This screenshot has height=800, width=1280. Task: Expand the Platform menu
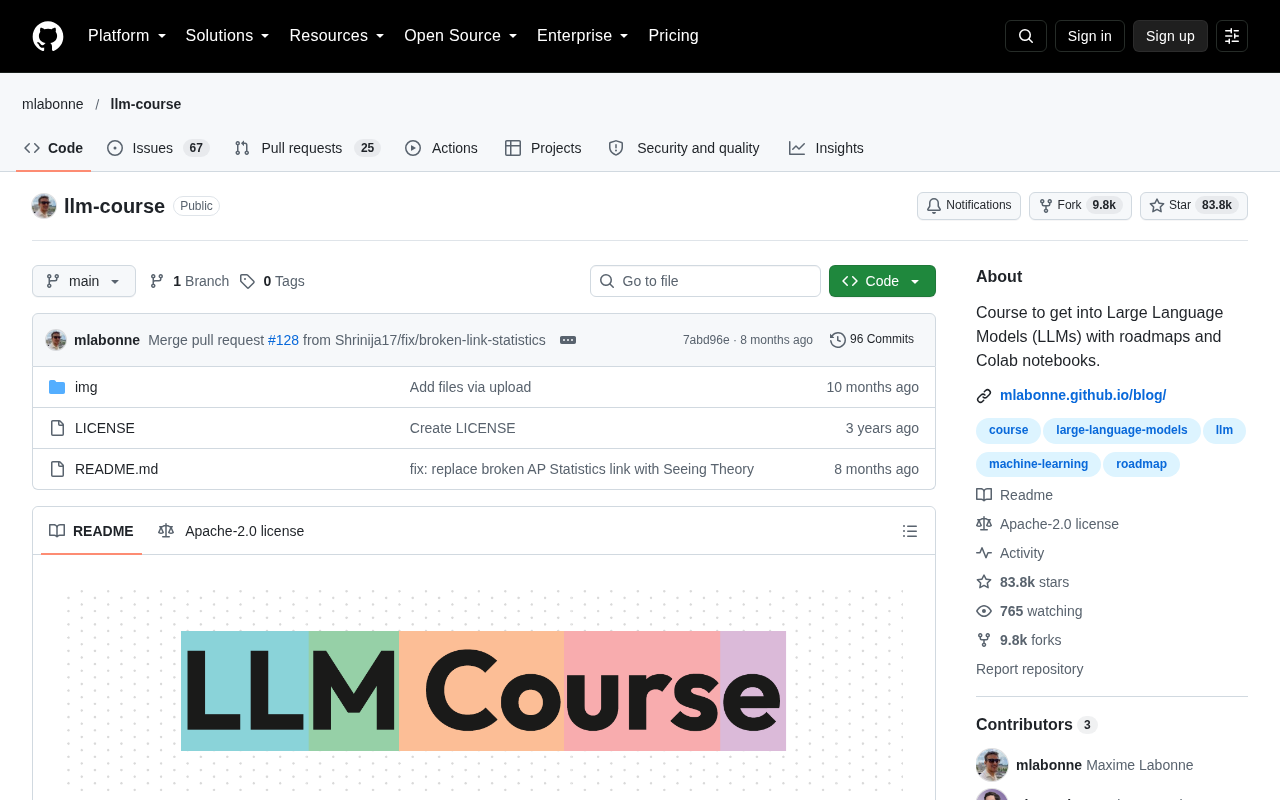(x=127, y=36)
